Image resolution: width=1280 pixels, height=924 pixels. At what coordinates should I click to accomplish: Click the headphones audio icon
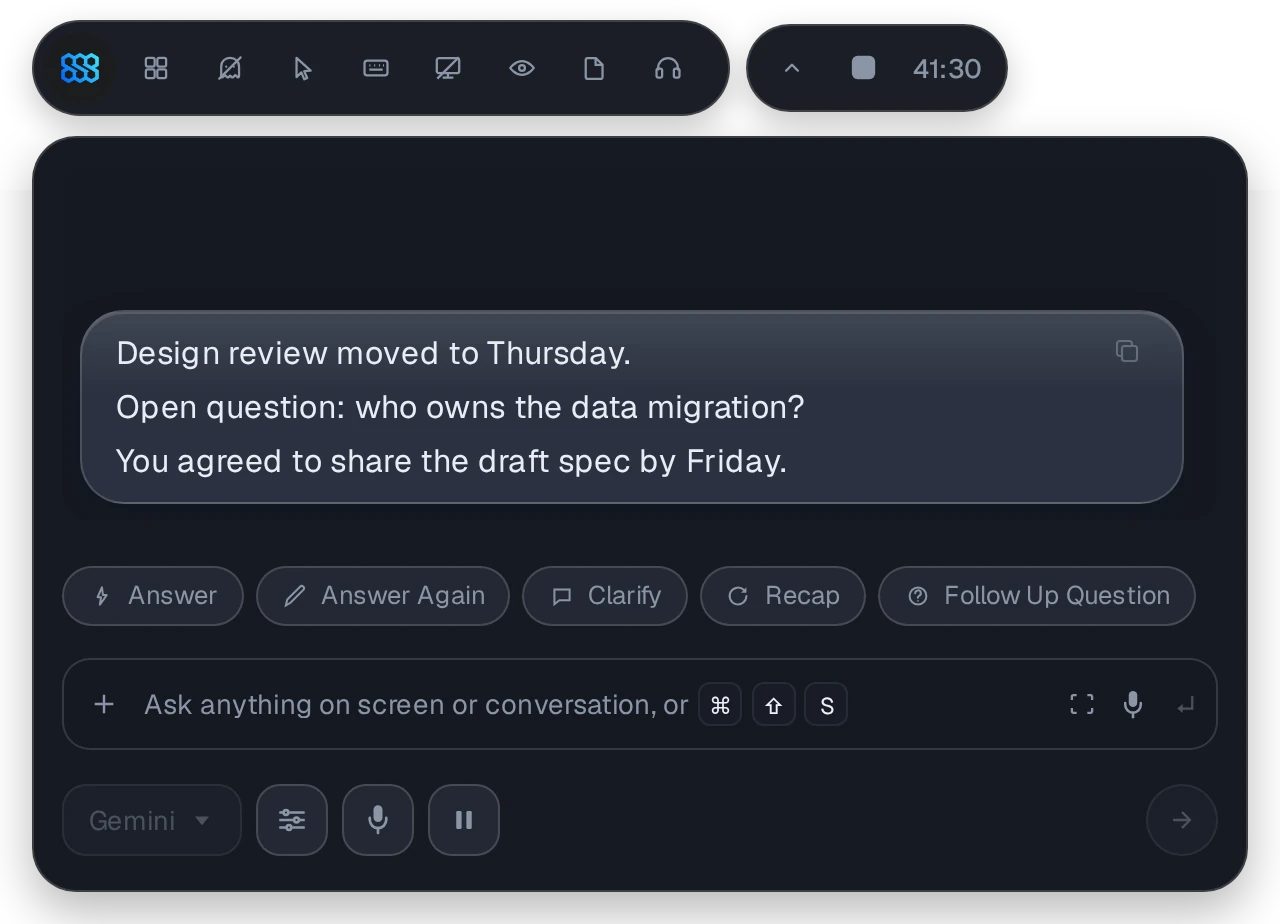pos(668,68)
